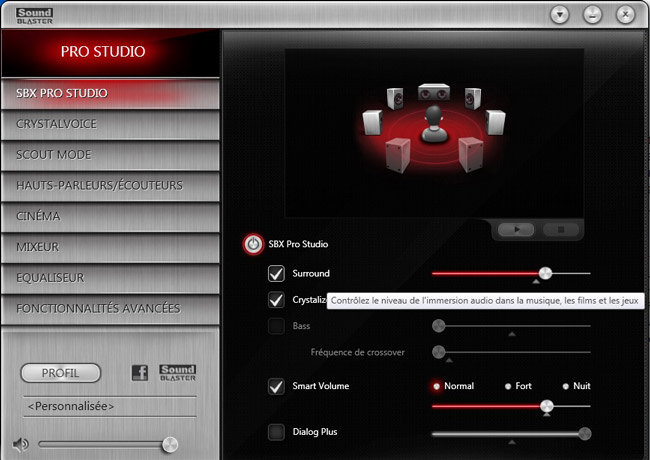This screenshot has width=650, height=460.
Task: Play the surround audio demo
Action: (x=516, y=229)
